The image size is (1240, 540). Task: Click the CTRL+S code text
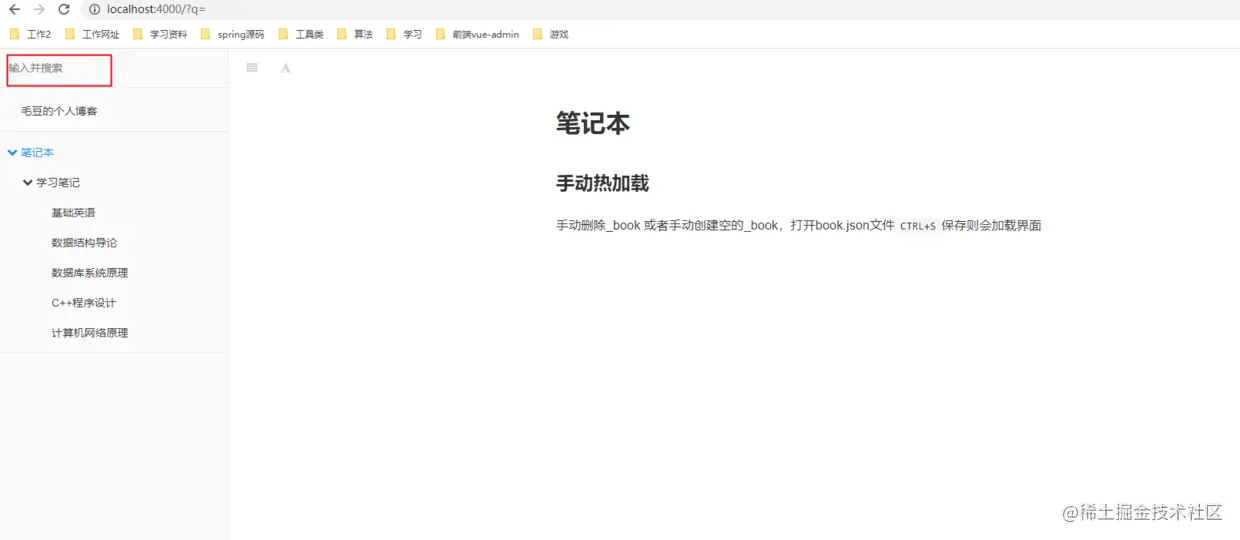click(x=918, y=226)
